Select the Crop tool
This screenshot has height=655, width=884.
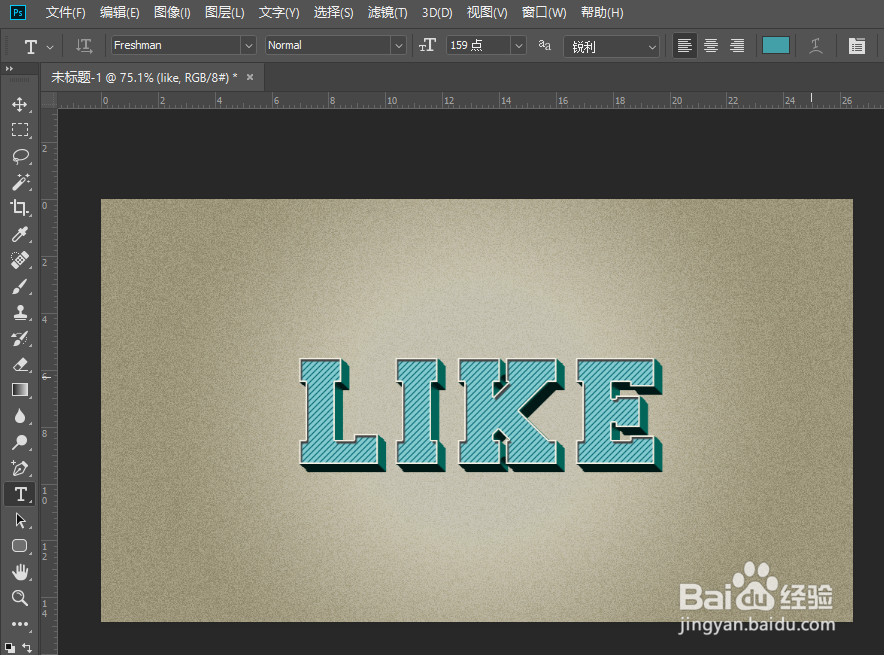click(x=20, y=208)
